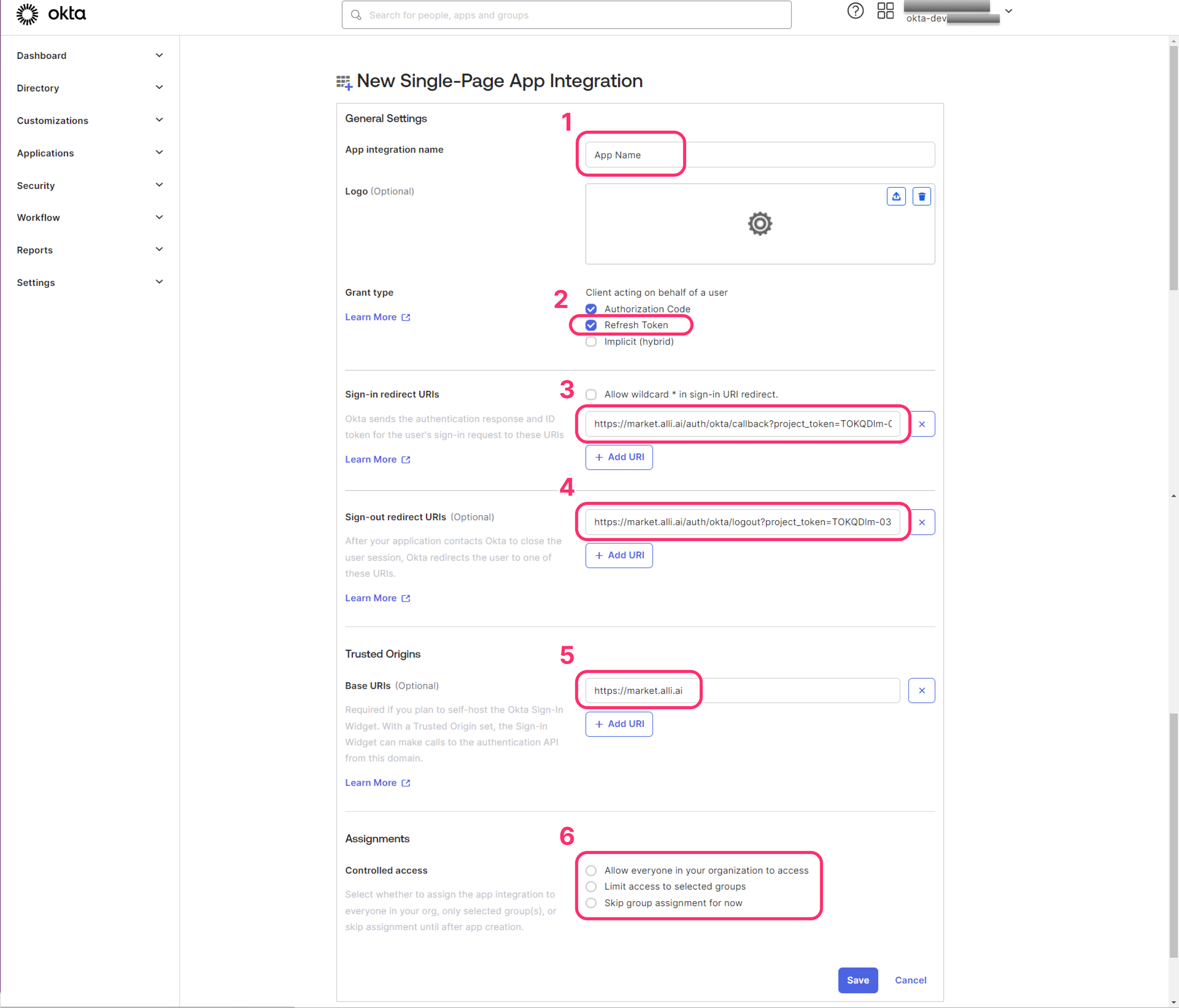Remove the trusted origin base URI

coord(921,691)
